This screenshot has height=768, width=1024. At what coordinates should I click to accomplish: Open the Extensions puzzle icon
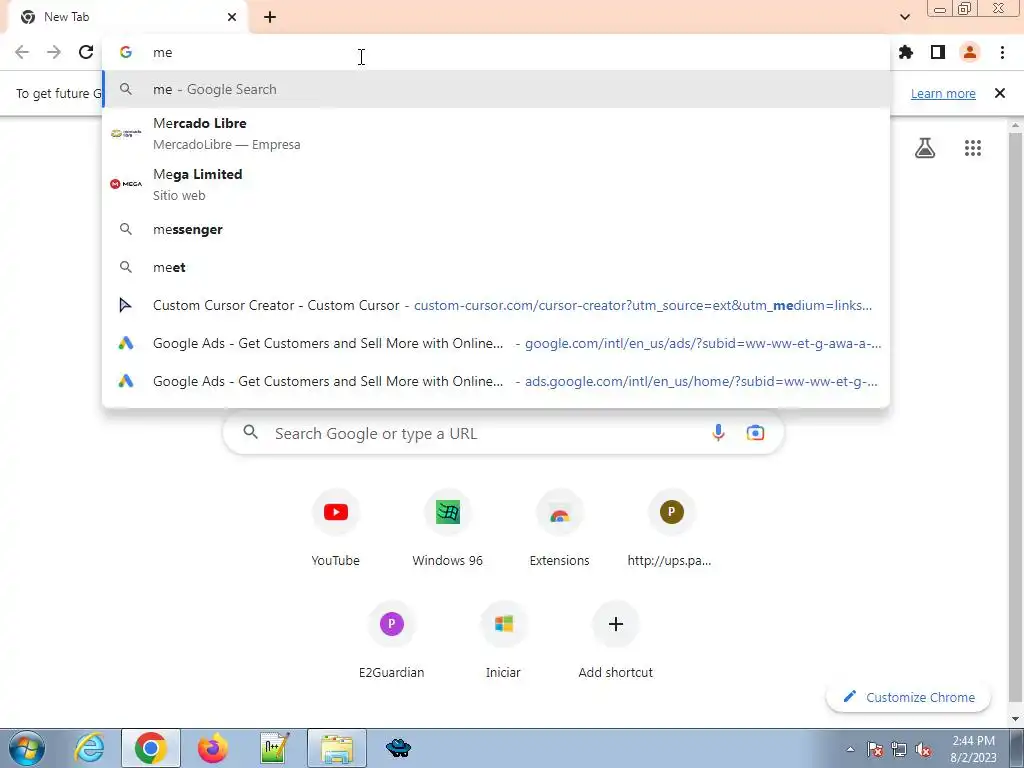906,52
